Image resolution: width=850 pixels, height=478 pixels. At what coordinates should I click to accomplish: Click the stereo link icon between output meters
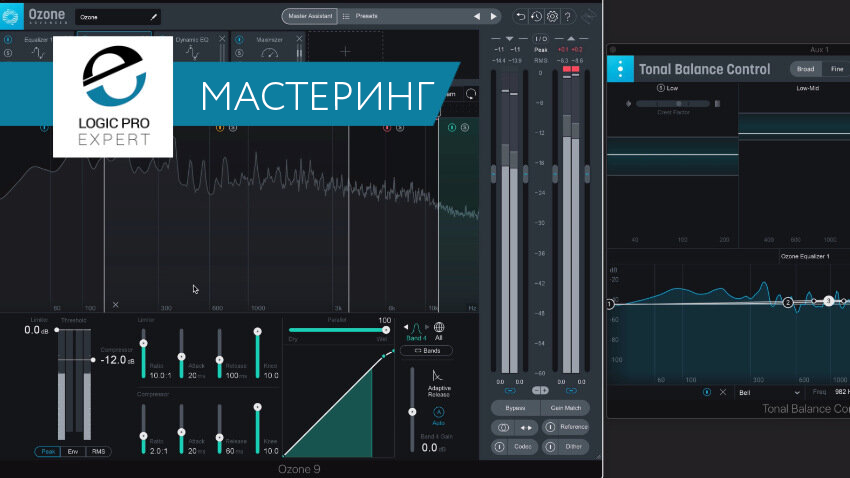540,390
